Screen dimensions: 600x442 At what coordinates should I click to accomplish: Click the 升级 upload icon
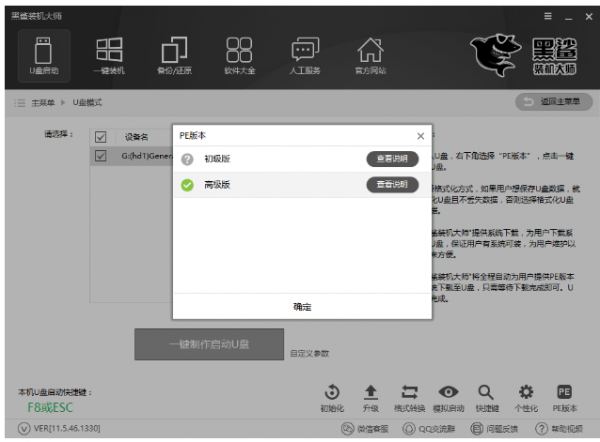click(x=370, y=398)
